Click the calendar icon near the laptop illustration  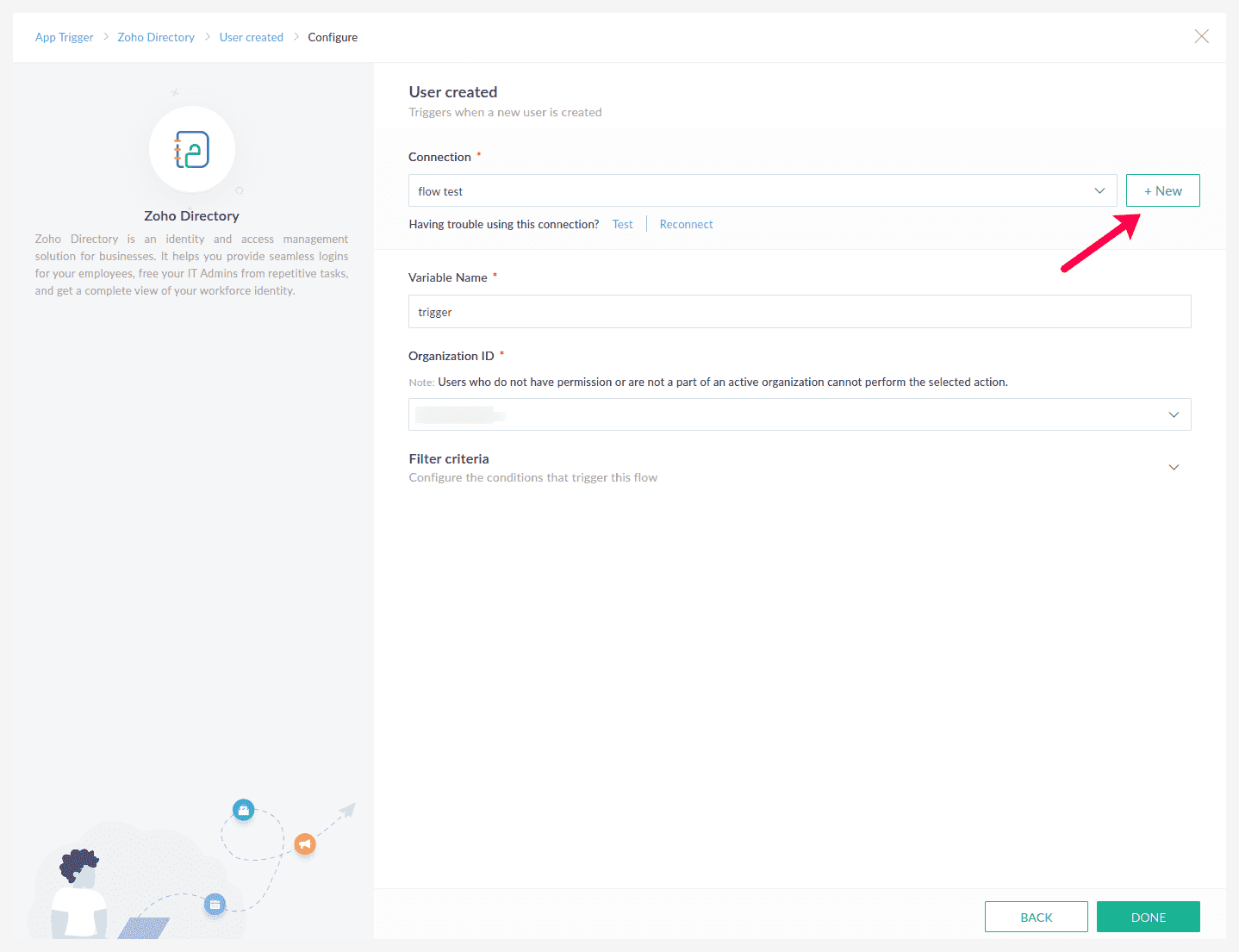[x=215, y=904]
